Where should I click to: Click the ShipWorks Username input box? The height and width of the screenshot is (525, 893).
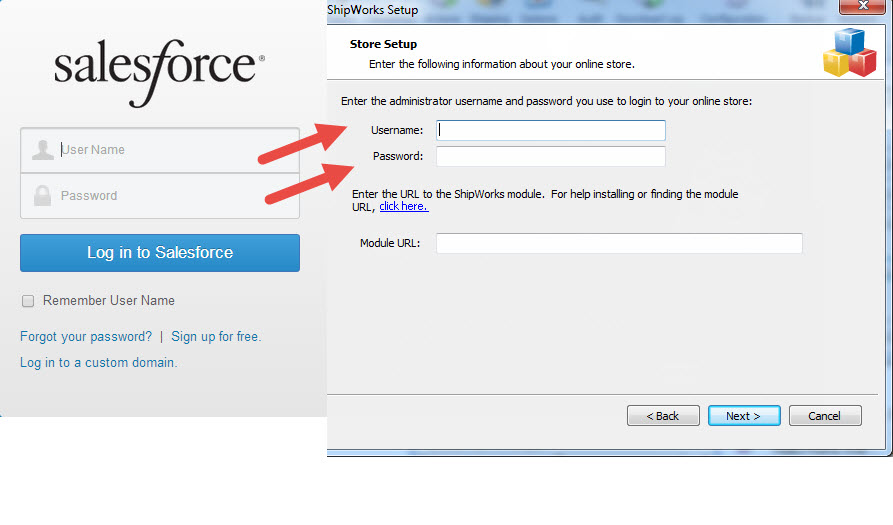point(551,130)
